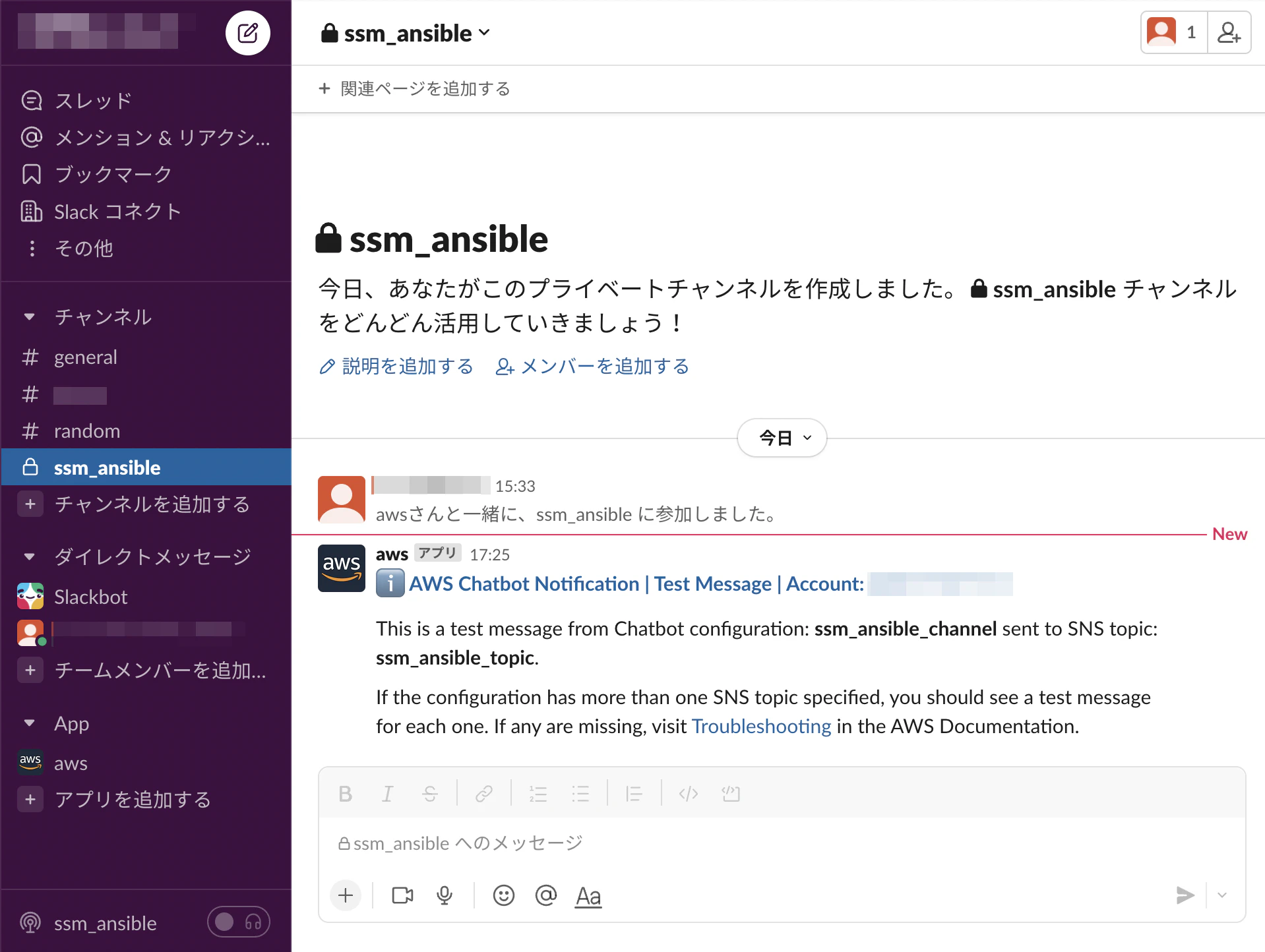The height and width of the screenshot is (952, 1265).
Task: Open the ssm_ansible channel header dropdown
Action: (x=405, y=33)
